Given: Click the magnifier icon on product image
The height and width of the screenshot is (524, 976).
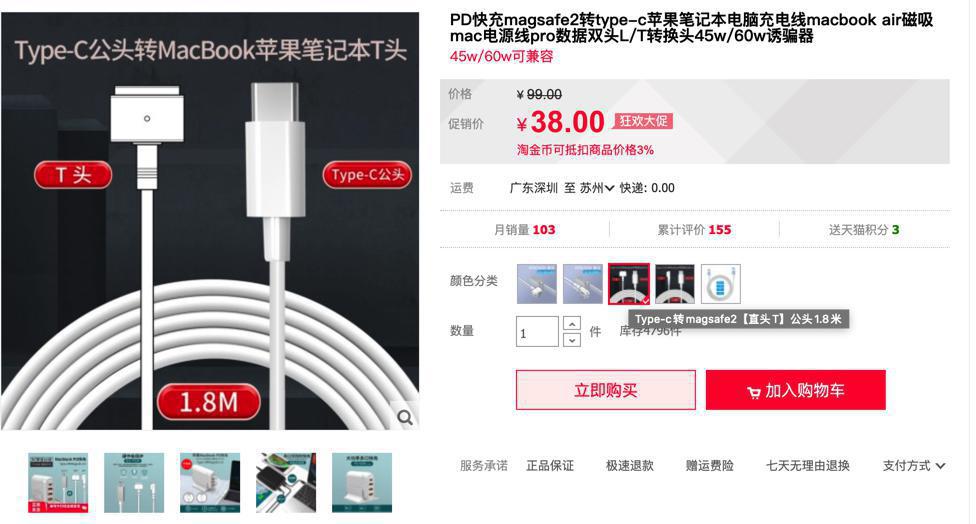Looking at the screenshot, I should (405, 418).
